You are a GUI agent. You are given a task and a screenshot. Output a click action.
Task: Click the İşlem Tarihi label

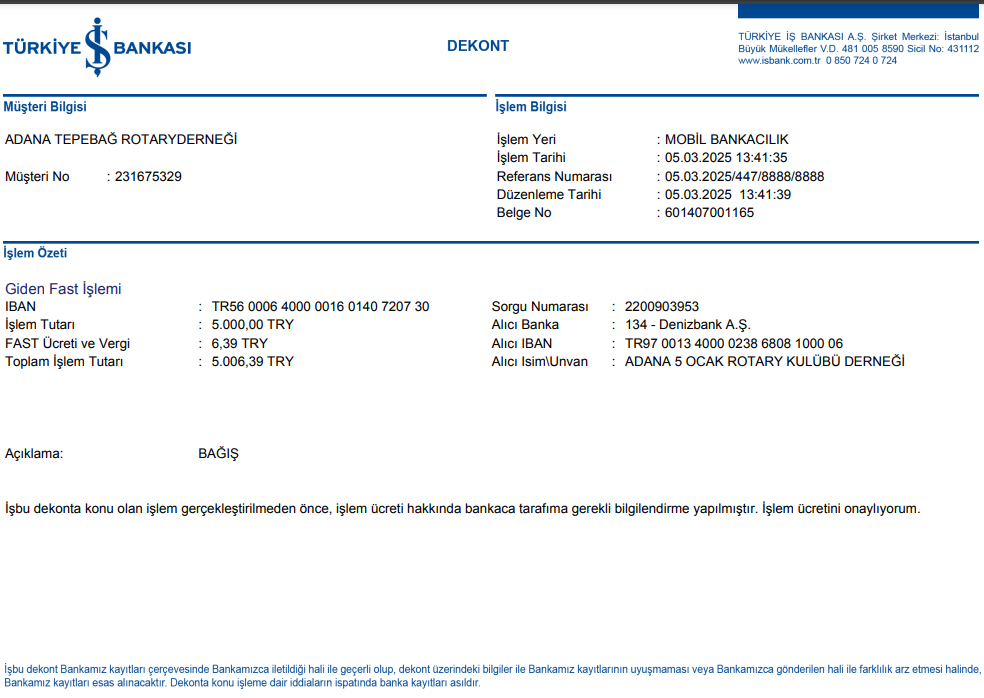531,158
